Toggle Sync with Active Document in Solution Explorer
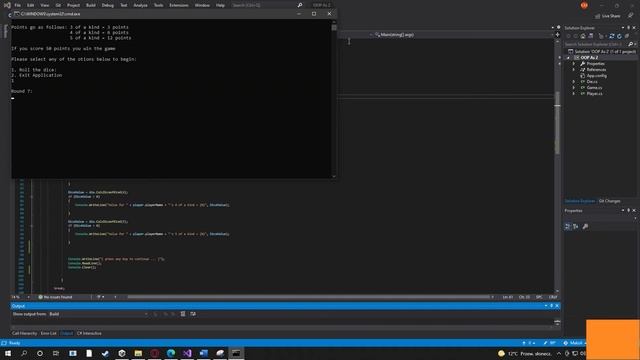The width and height of the screenshot is (640, 360). pyautogui.click(x=611, y=36)
